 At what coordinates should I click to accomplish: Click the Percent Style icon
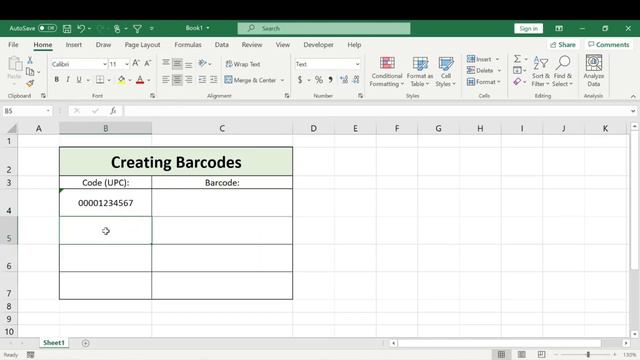[319, 80]
